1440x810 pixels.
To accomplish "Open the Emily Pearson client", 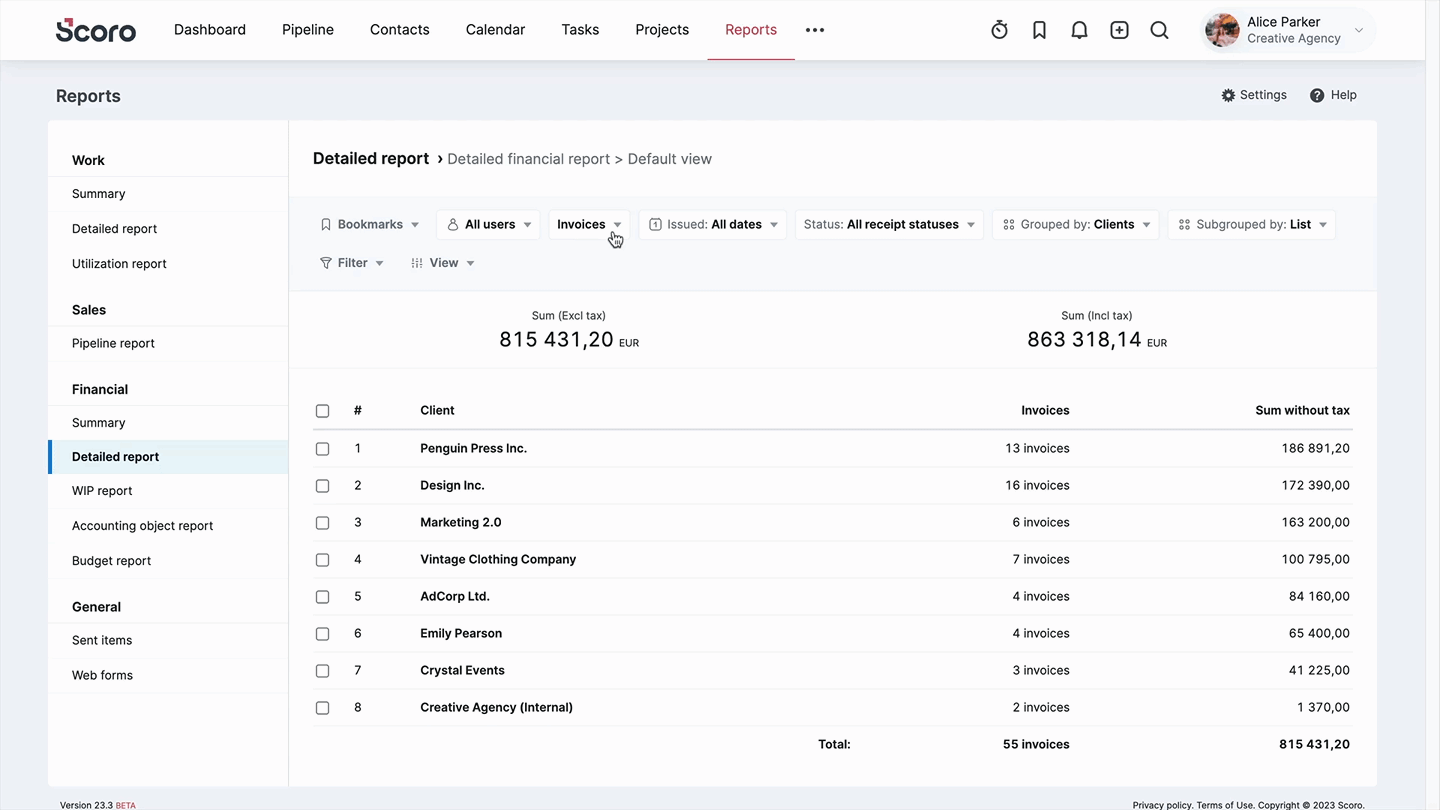I will pyautogui.click(x=461, y=634).
